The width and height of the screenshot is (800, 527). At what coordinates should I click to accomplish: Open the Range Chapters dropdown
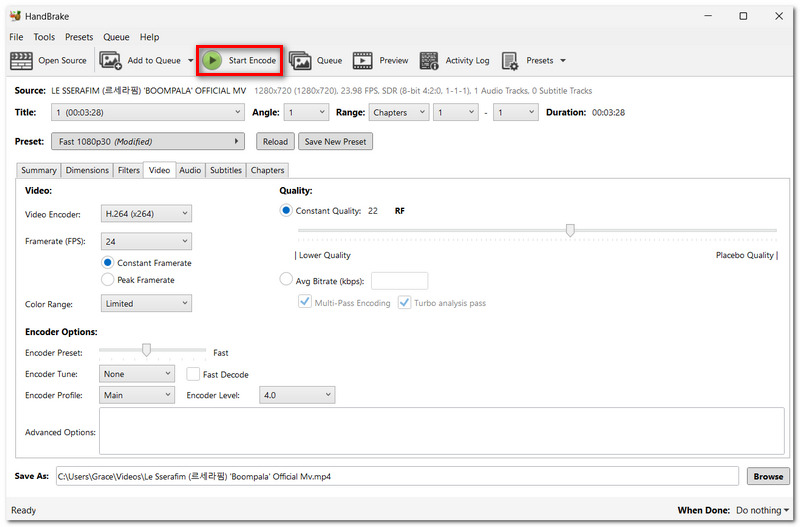(x=398, y=112)
